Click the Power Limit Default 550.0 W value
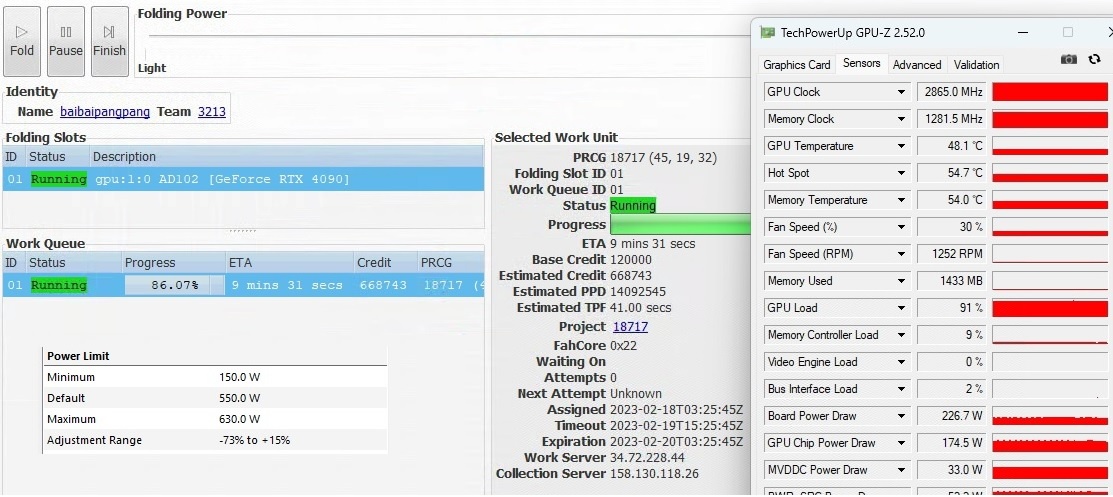Image resolution: width=1113 pixels, height=497 pixels. pos(239,398)
